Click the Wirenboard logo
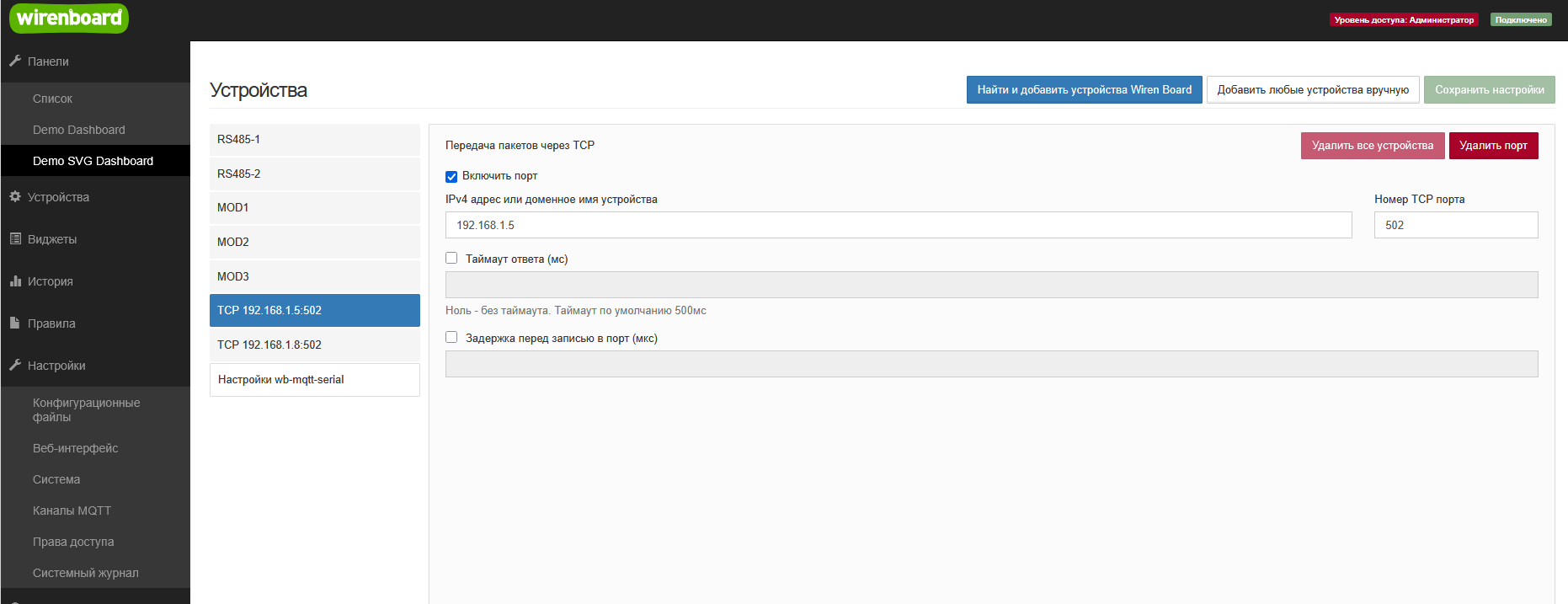This screenshot has height=604, width=1568. tap(69, 18)
